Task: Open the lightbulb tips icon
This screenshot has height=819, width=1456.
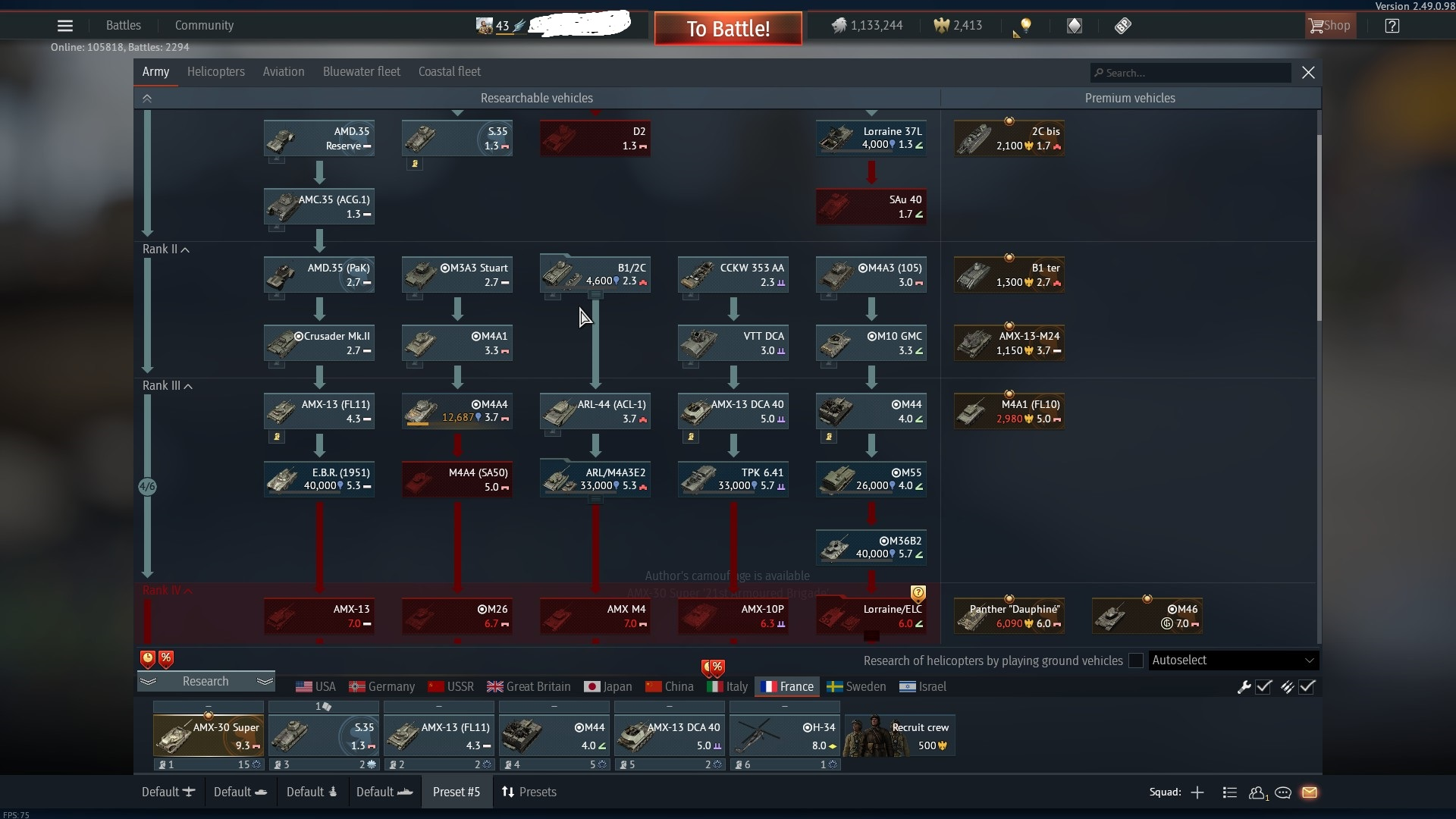Action: click(x=1025, y=26)
